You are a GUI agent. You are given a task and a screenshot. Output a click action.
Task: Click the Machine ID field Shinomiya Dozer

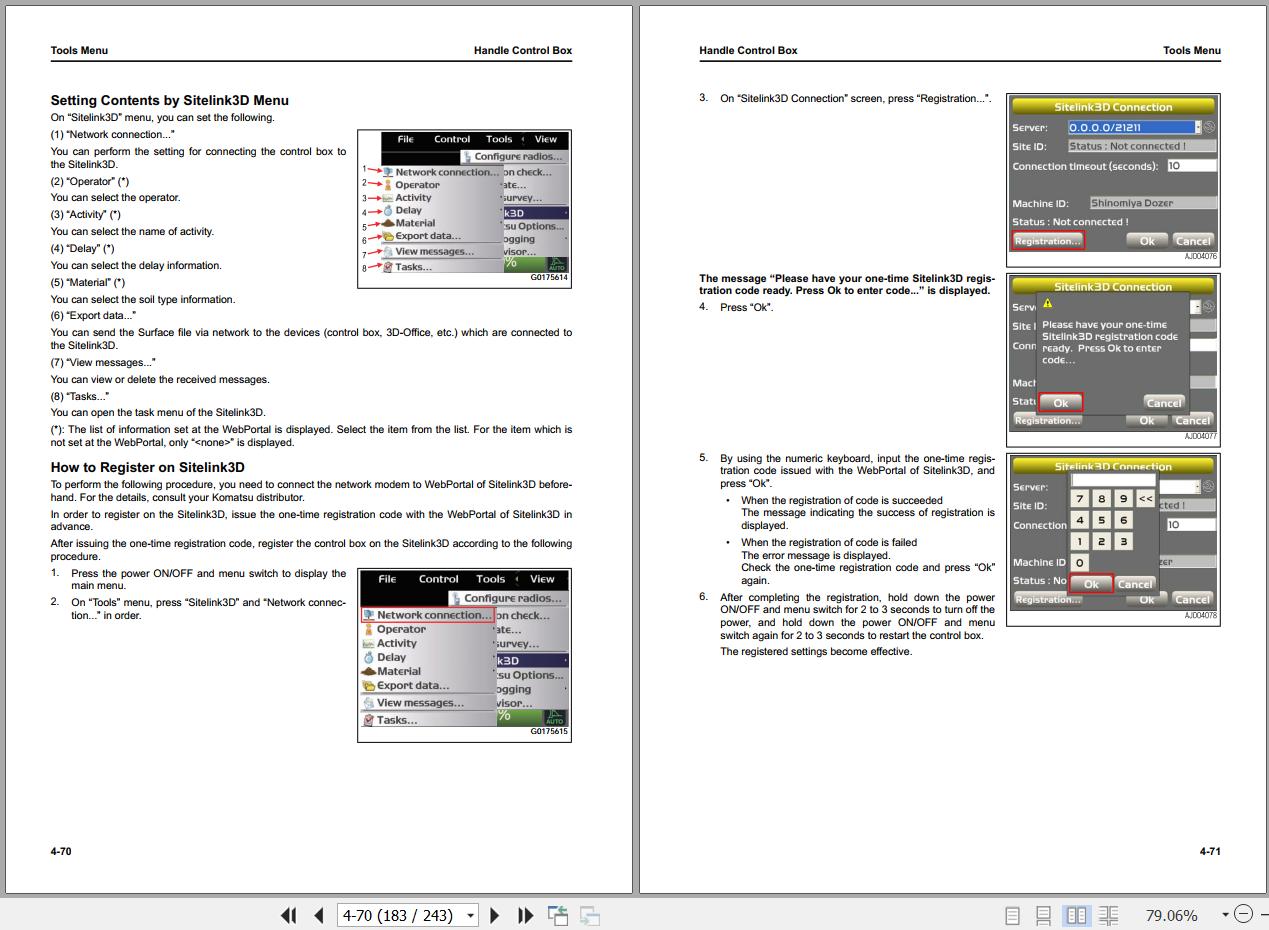point(1152,203)
